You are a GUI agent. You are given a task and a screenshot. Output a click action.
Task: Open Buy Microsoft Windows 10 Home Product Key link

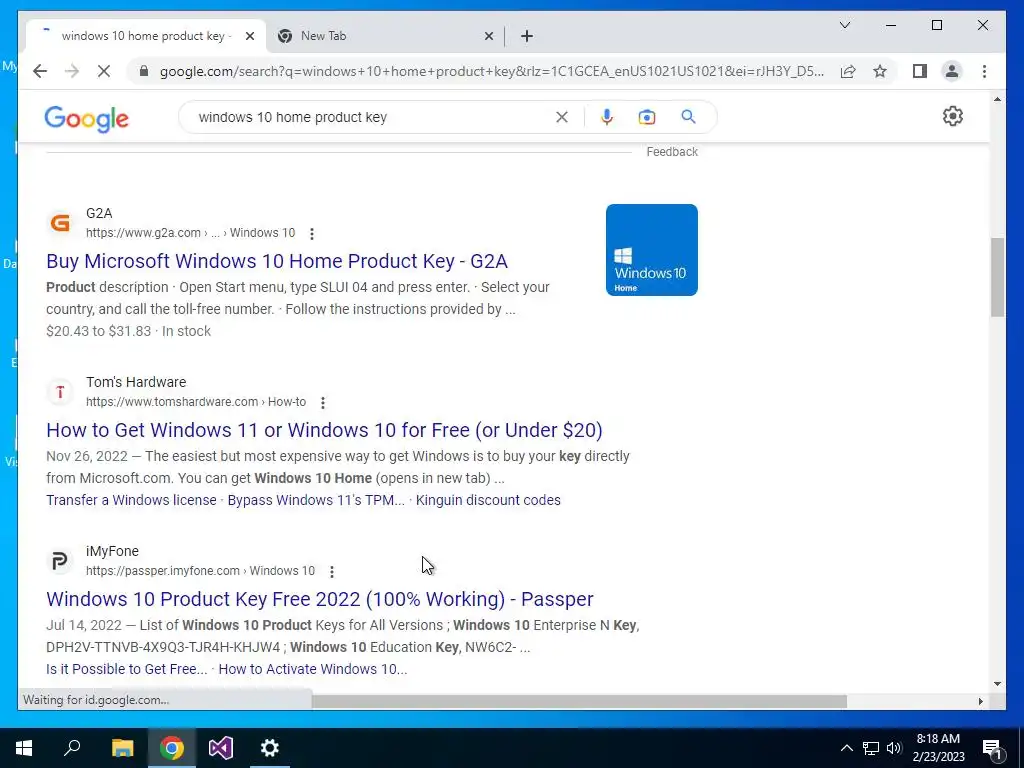click(277, 261)
